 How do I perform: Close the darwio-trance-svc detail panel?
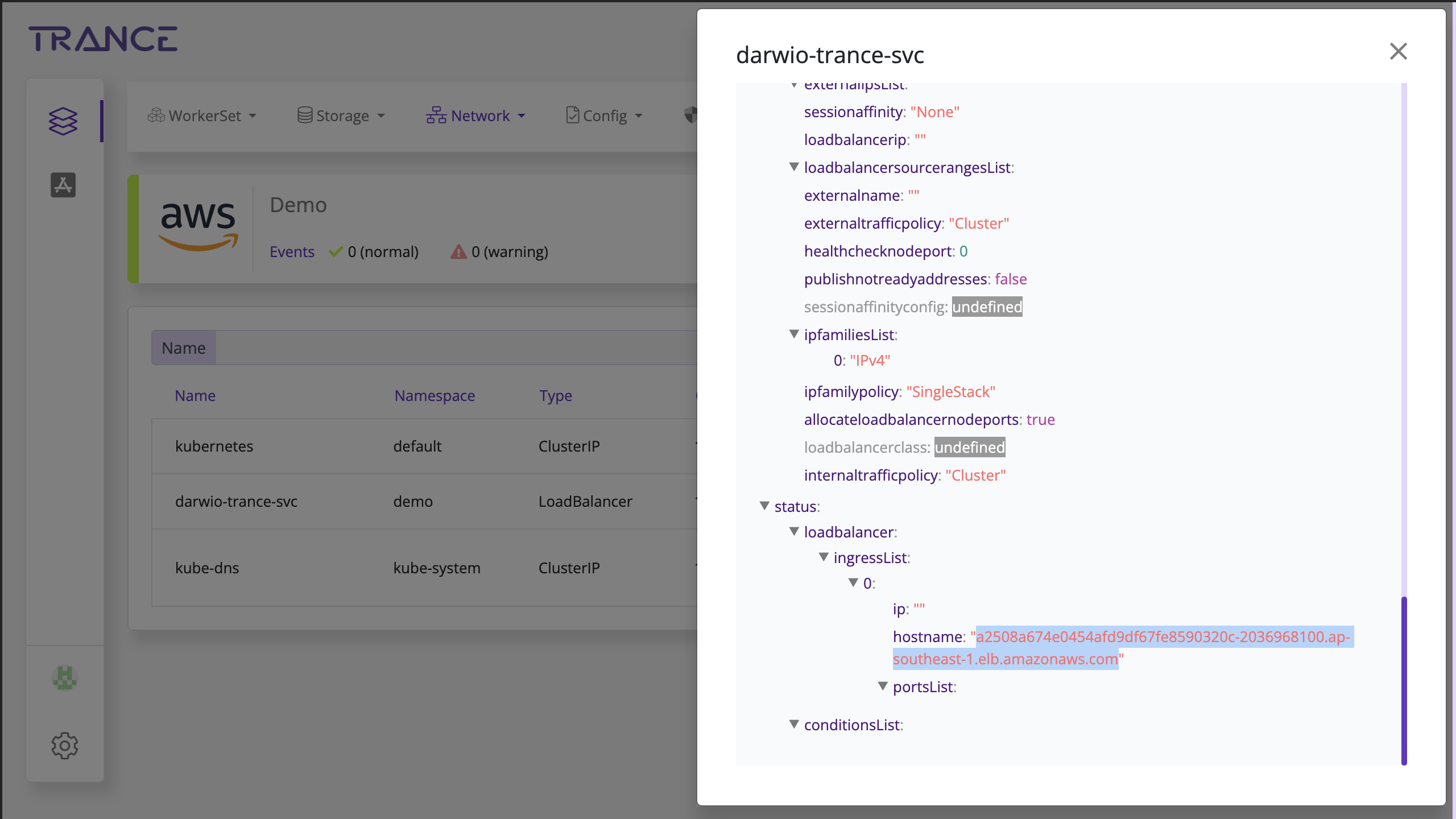coord(1398,51)
